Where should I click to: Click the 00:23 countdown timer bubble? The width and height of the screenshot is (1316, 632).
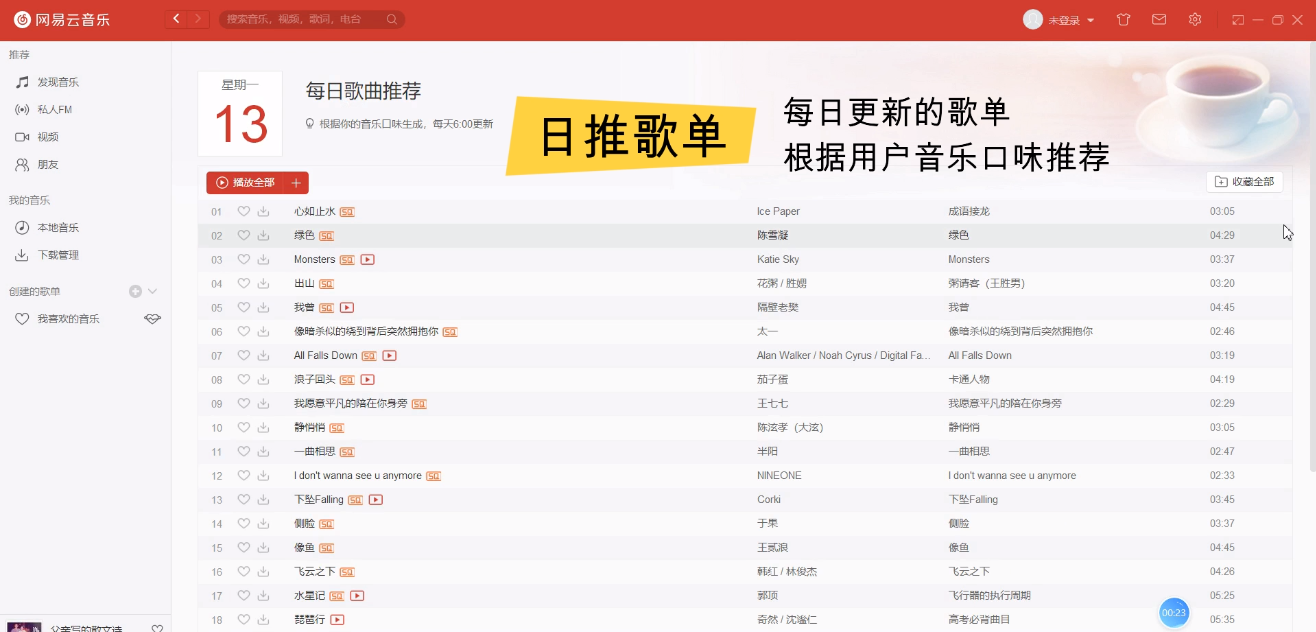click(1174, 612)
